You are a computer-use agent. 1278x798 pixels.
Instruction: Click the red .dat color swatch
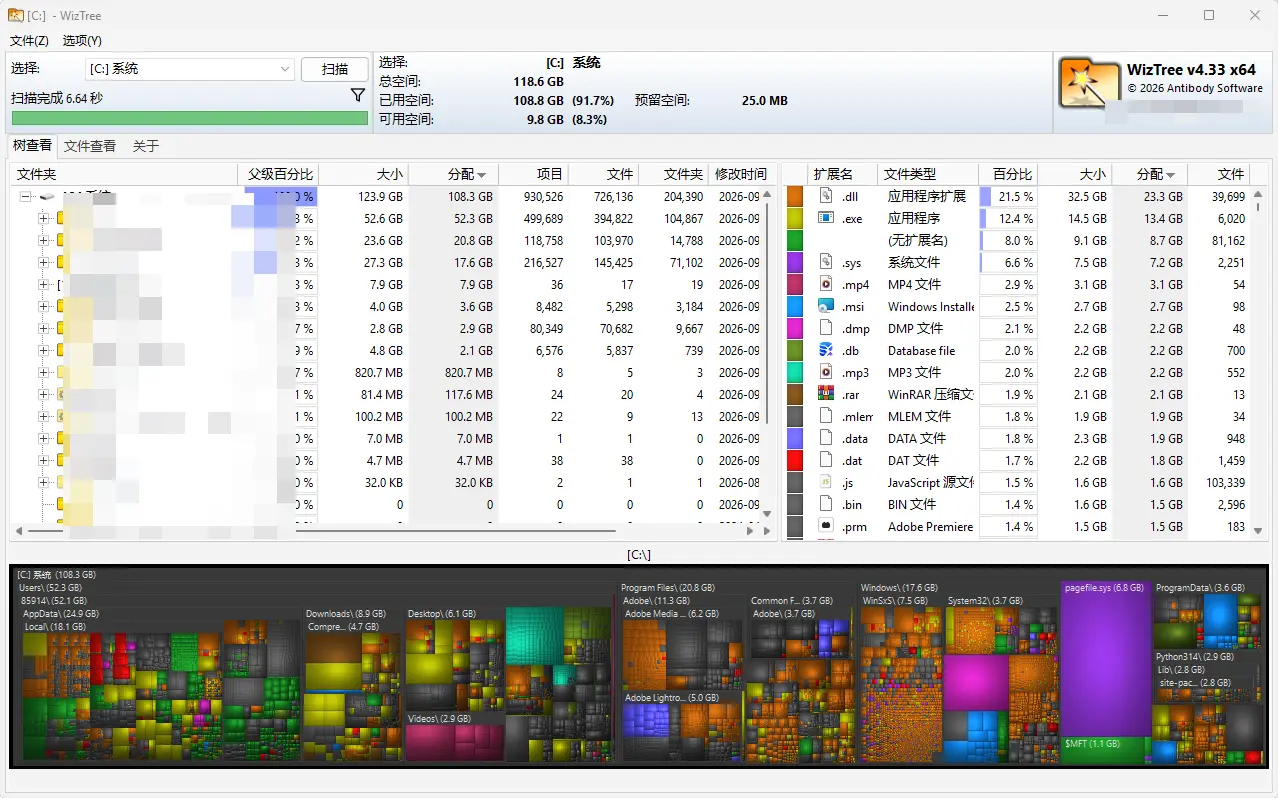795,461
